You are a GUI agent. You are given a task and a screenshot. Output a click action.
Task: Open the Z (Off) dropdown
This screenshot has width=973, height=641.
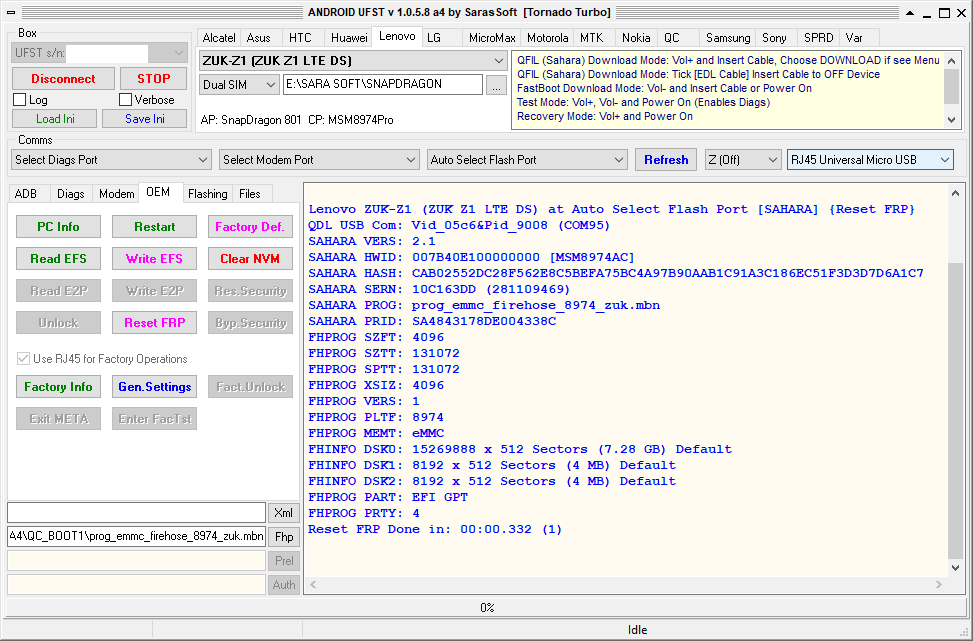point(743,159)
